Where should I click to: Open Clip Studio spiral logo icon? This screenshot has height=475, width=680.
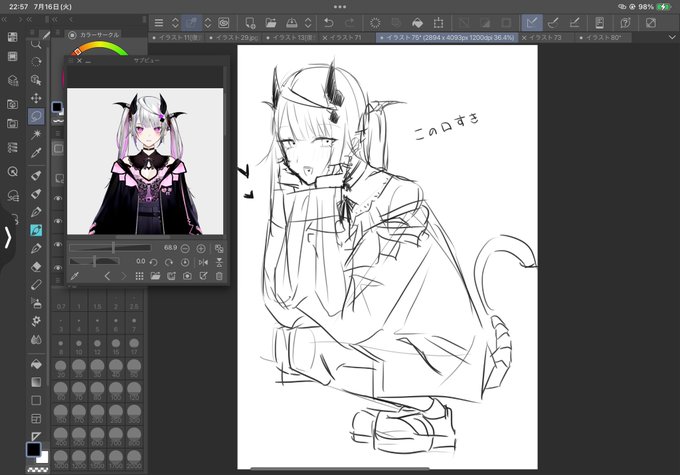pyautogui.click(x=224, y=23)
